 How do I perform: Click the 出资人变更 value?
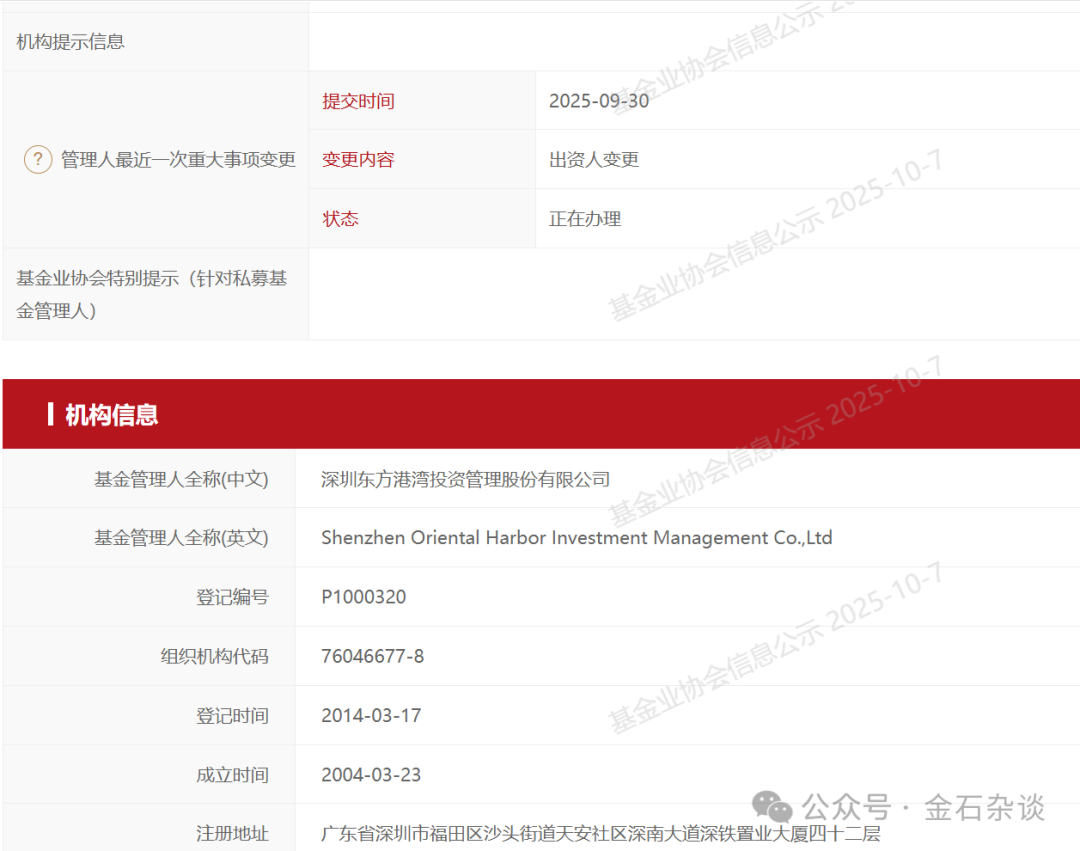tap(594, 160)
